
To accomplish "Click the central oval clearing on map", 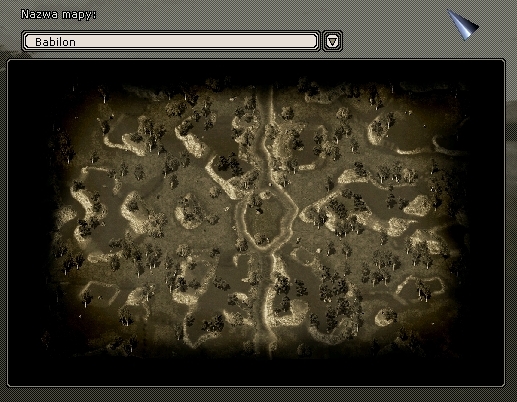I will pyautogui.click(x=264, y=219).
